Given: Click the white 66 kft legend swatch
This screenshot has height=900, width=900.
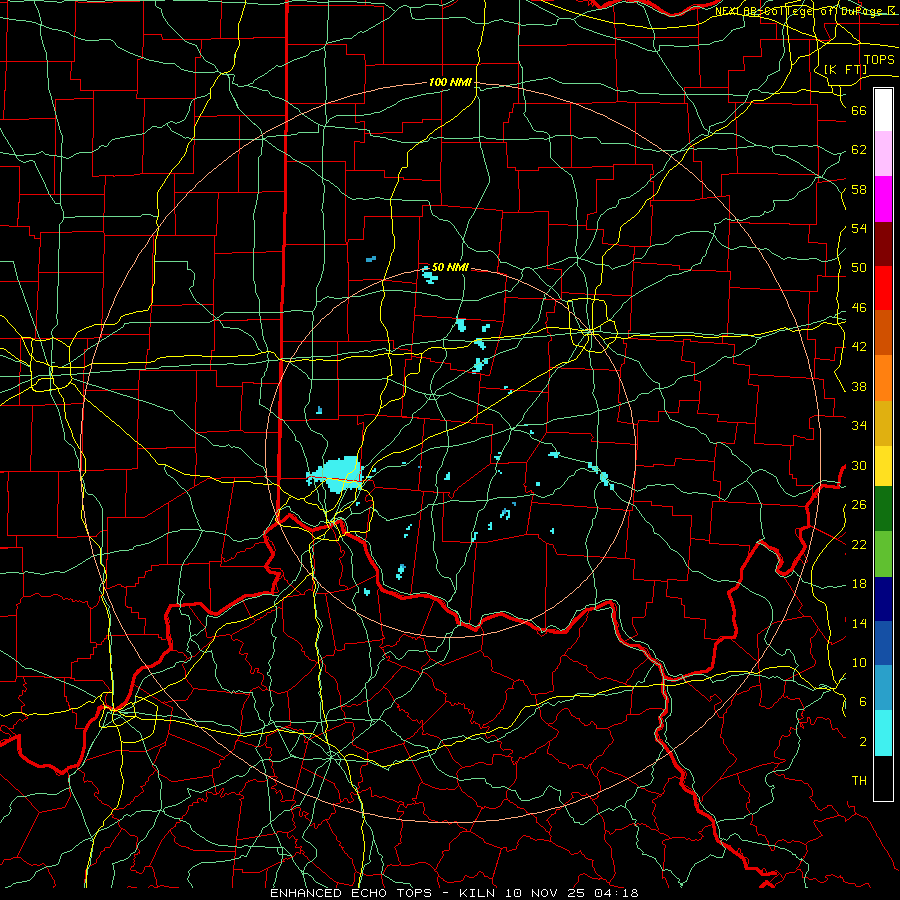Looking at the screenshot, I should 883,110.
